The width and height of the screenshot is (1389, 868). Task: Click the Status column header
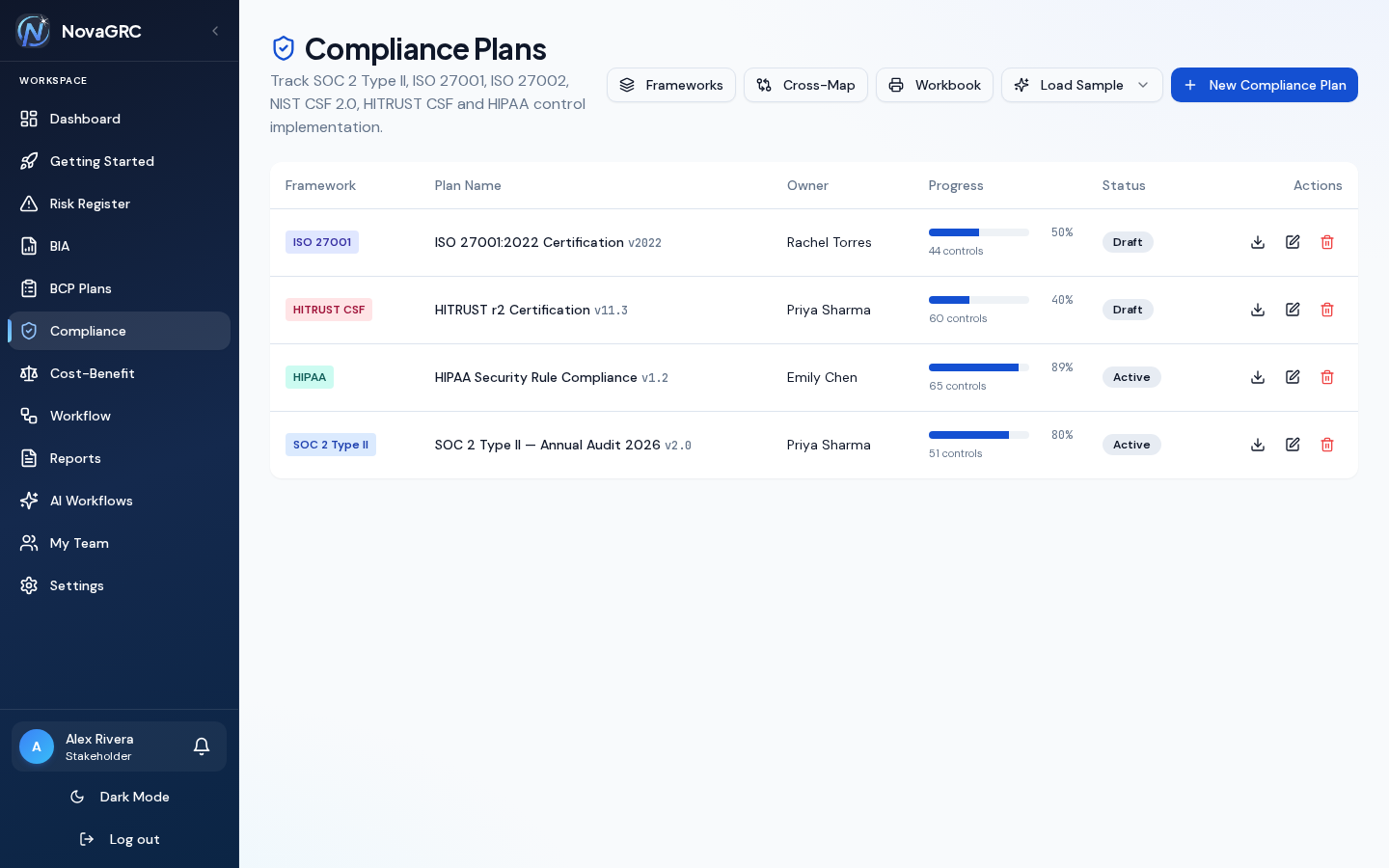(1124, 185)
